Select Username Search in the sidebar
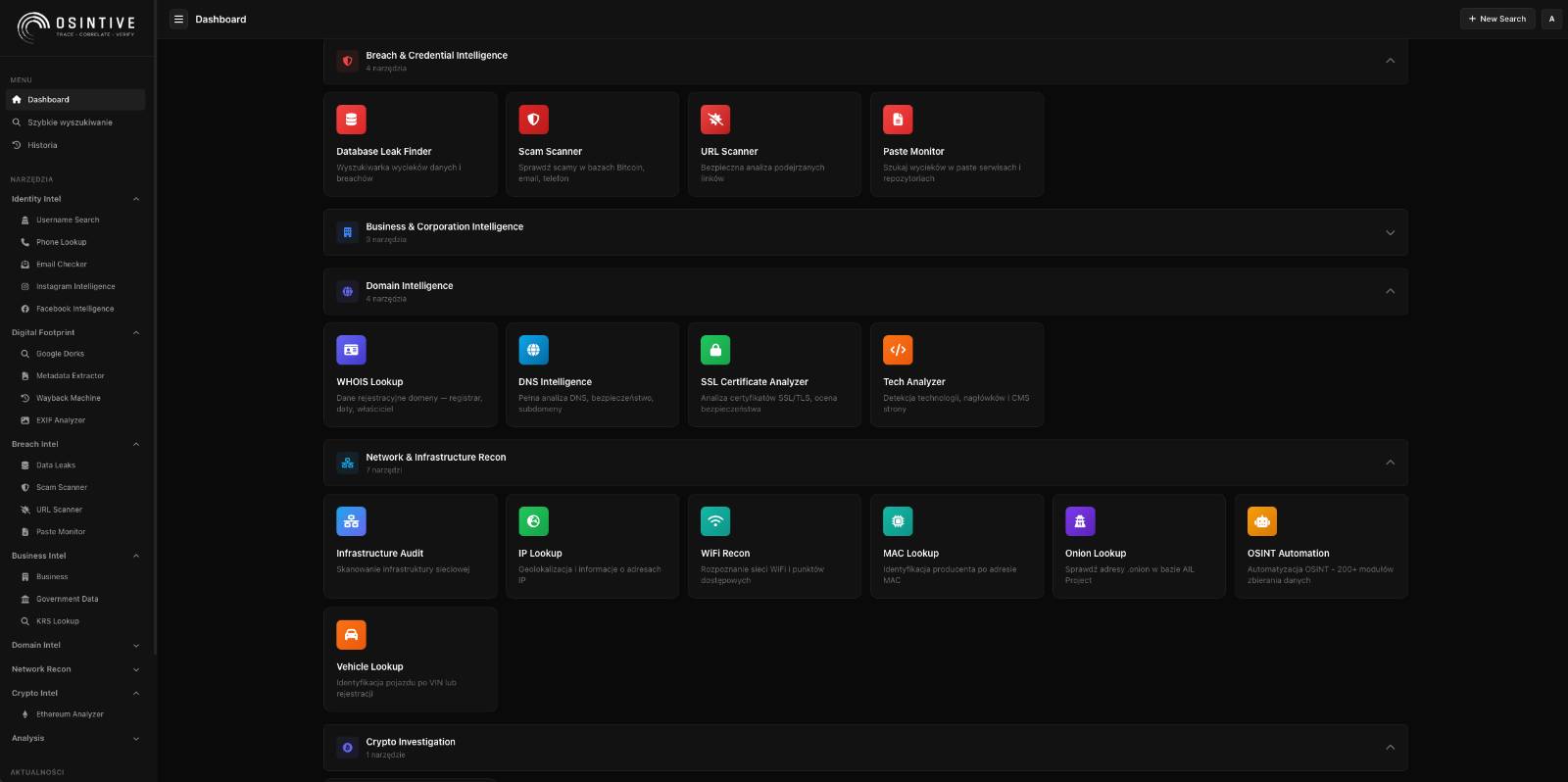The image size is (1568, 782). tap(80, 220)
